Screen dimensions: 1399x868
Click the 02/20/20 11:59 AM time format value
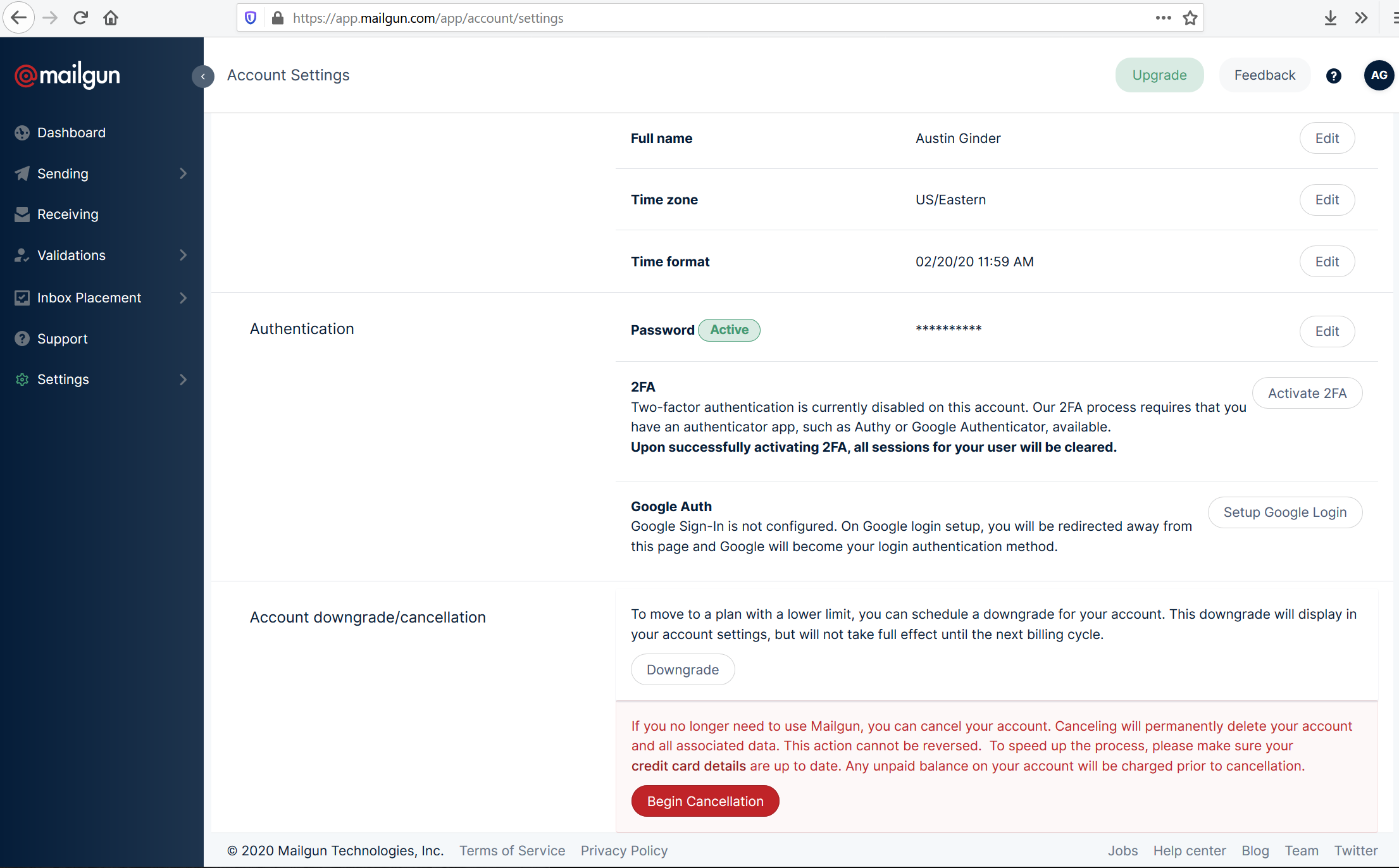[x=974, y=262]
